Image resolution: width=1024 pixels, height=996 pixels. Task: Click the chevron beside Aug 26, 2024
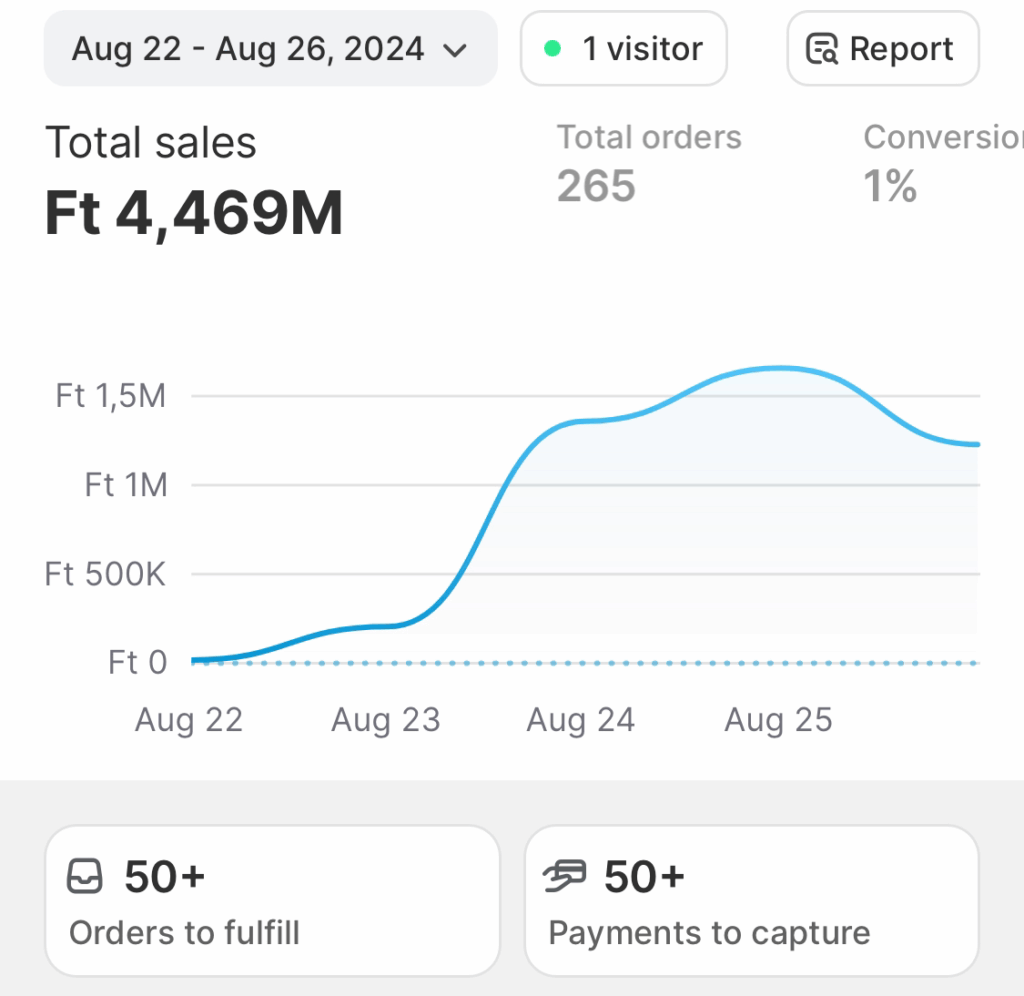tap(455, 50)
